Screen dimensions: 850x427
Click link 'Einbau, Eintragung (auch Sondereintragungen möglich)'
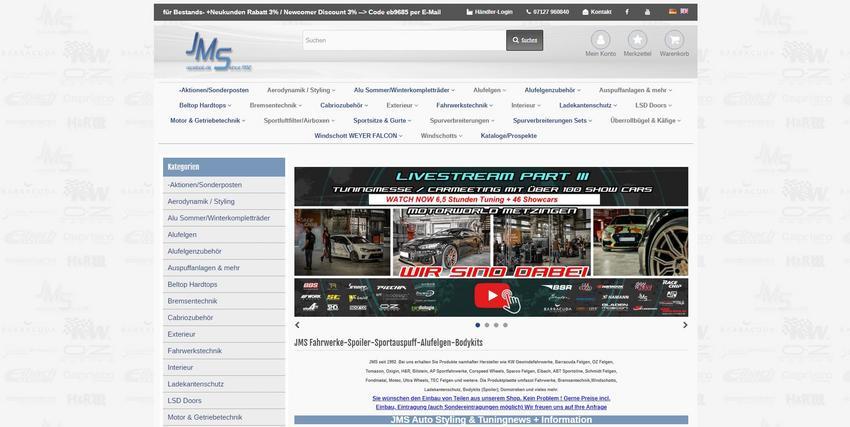click(x=491, y=407)
